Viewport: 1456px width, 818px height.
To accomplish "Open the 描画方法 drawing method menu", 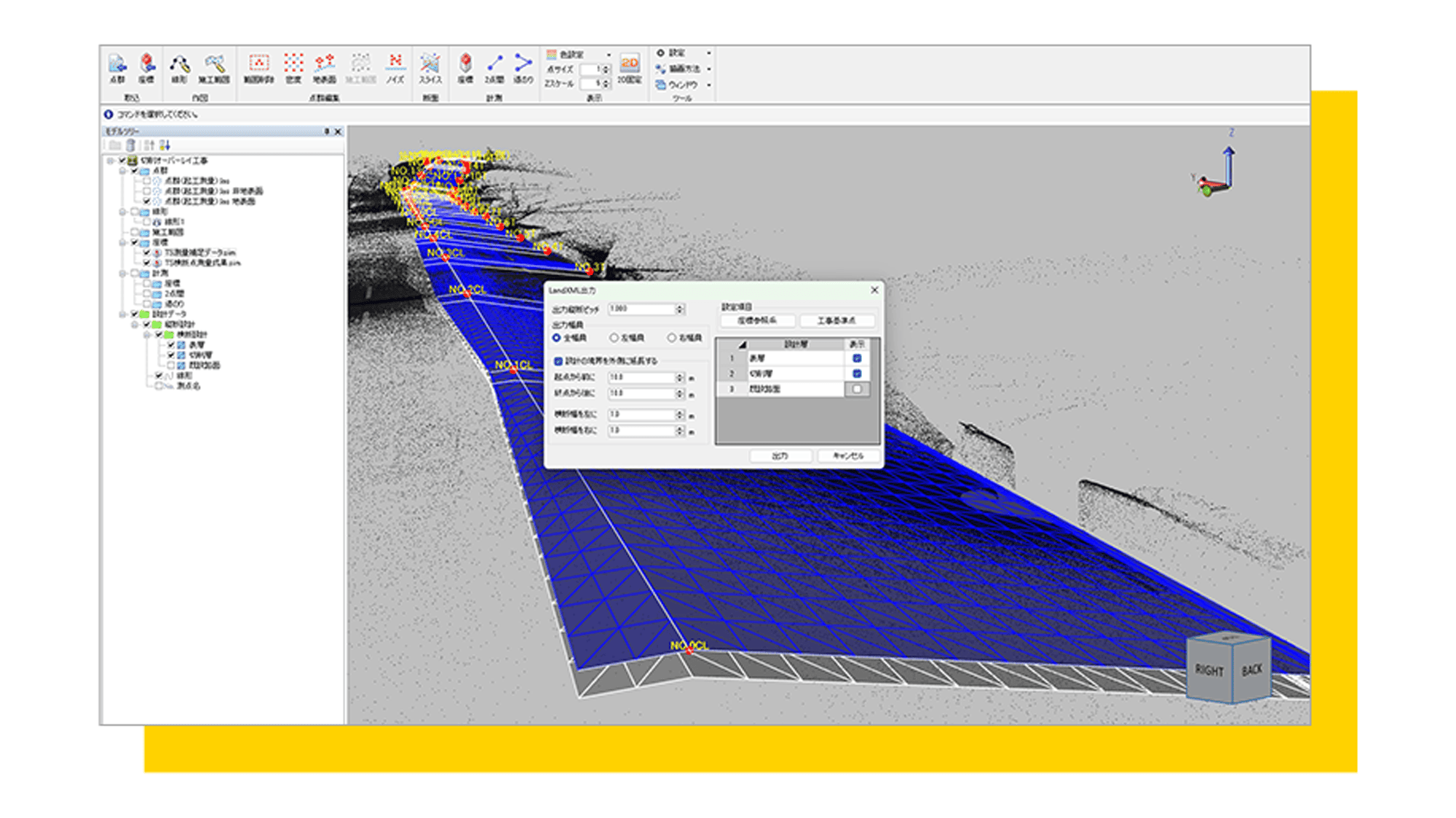I will pos(682,68).
